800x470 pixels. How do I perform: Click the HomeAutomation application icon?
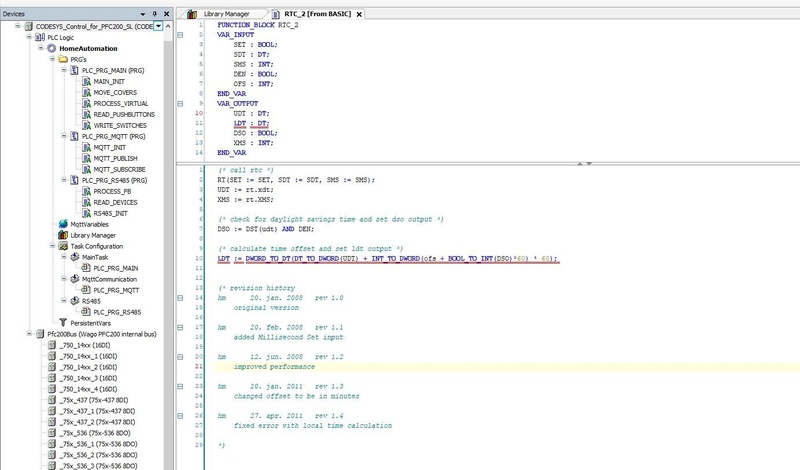point(52,48)
